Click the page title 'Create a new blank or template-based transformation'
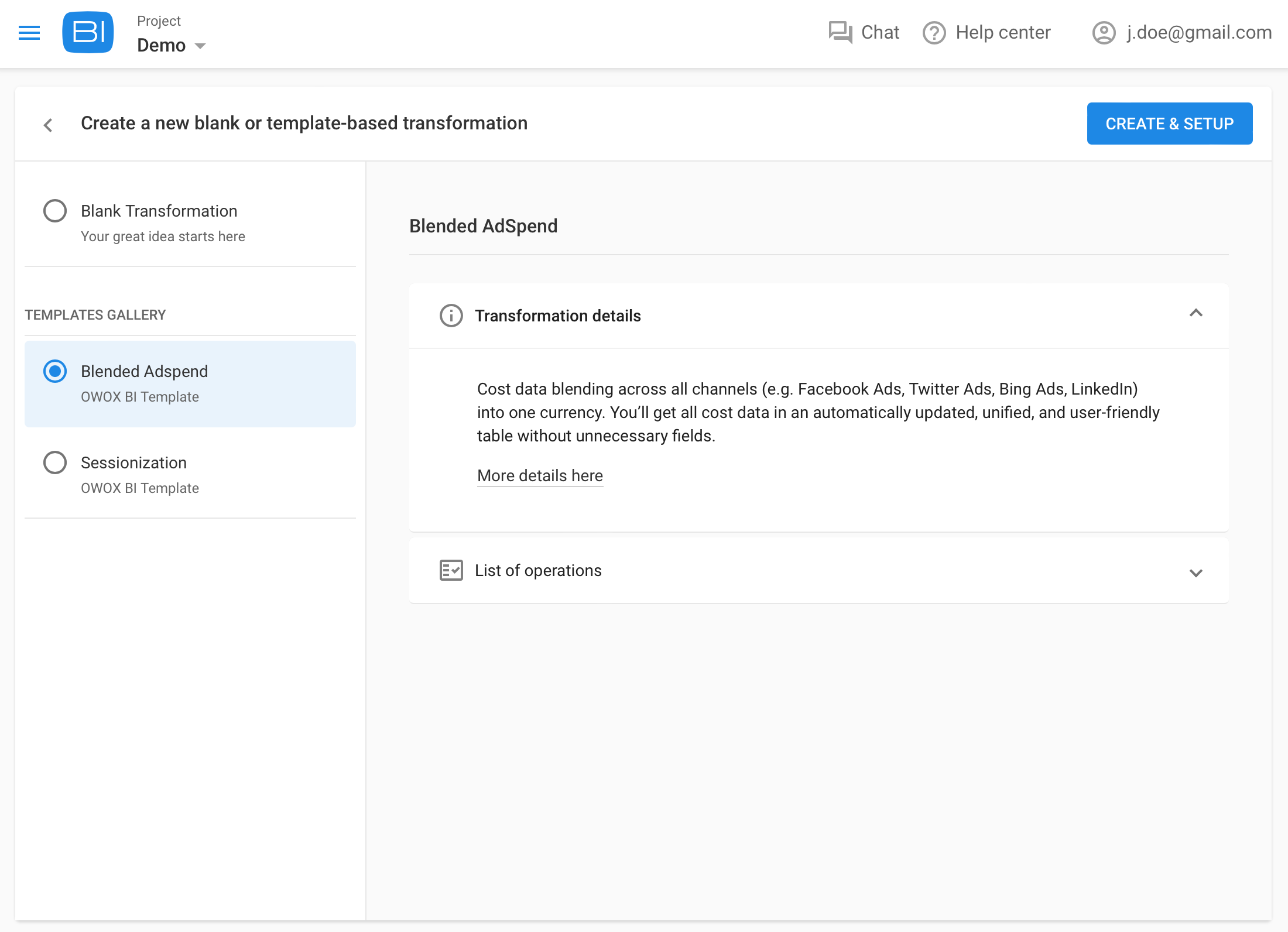The width and height of the screenshot is (1288, 932). [304, 123]
